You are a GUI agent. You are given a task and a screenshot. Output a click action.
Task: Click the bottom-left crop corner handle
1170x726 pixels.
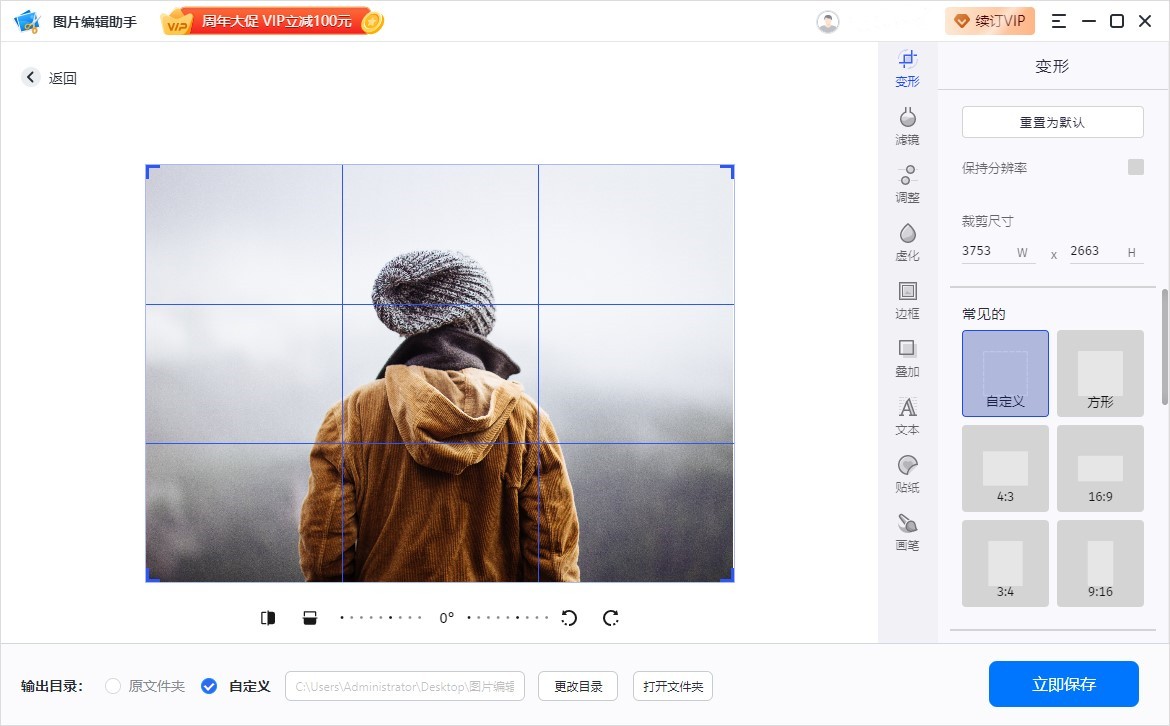pos(151,575)
